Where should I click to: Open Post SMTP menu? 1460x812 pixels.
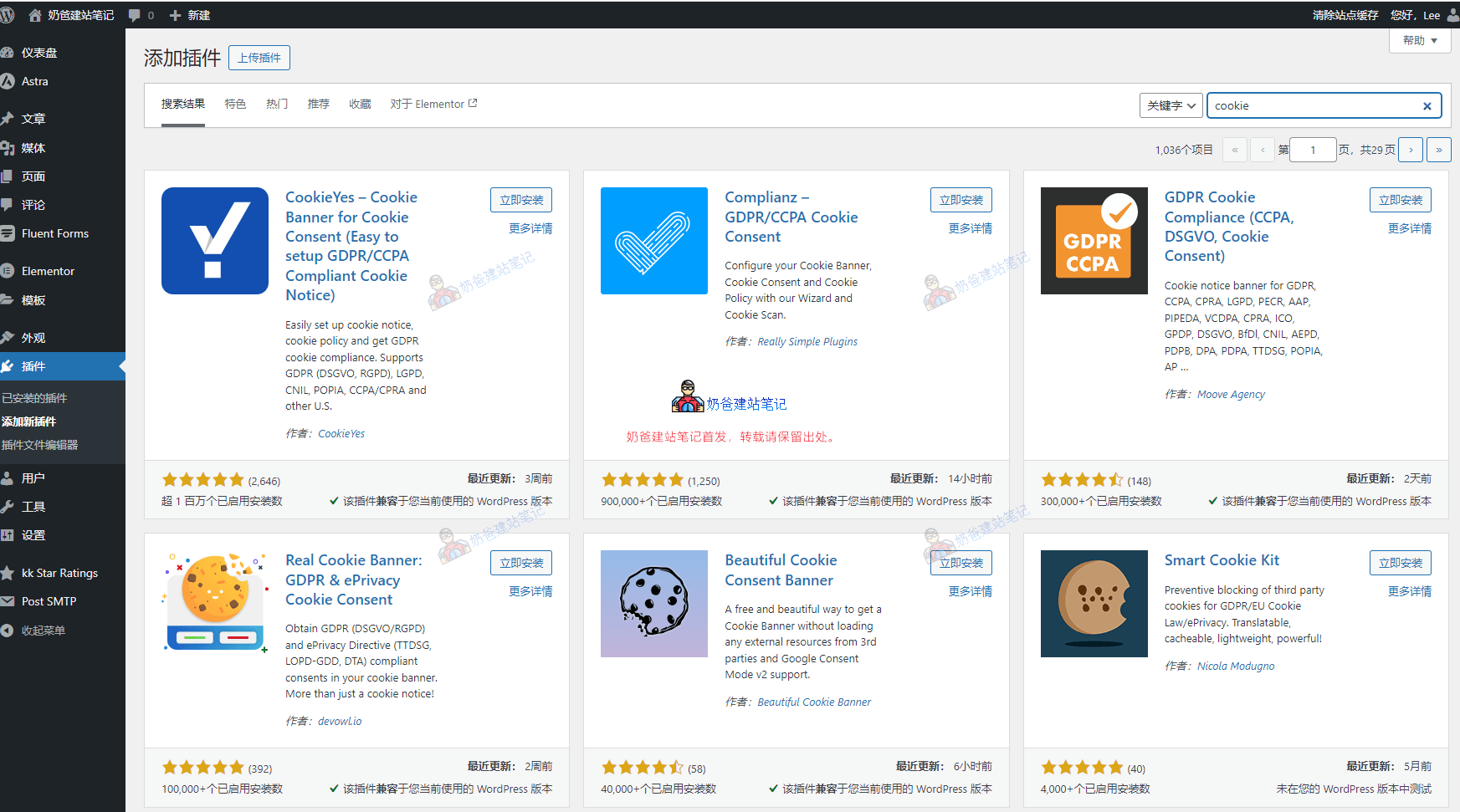tap(49, 601)
